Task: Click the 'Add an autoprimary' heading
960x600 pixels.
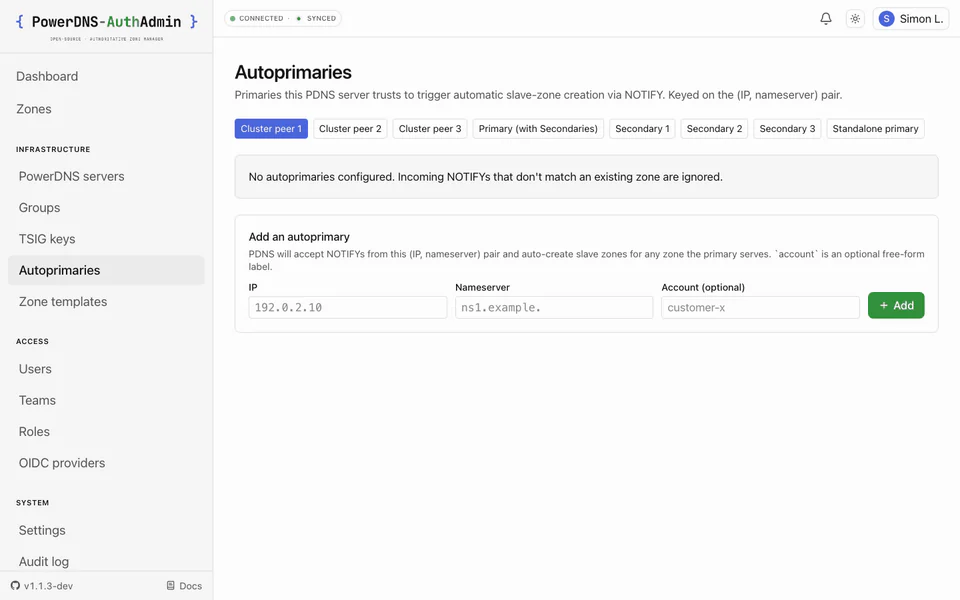Action: [x=299, y=237]
